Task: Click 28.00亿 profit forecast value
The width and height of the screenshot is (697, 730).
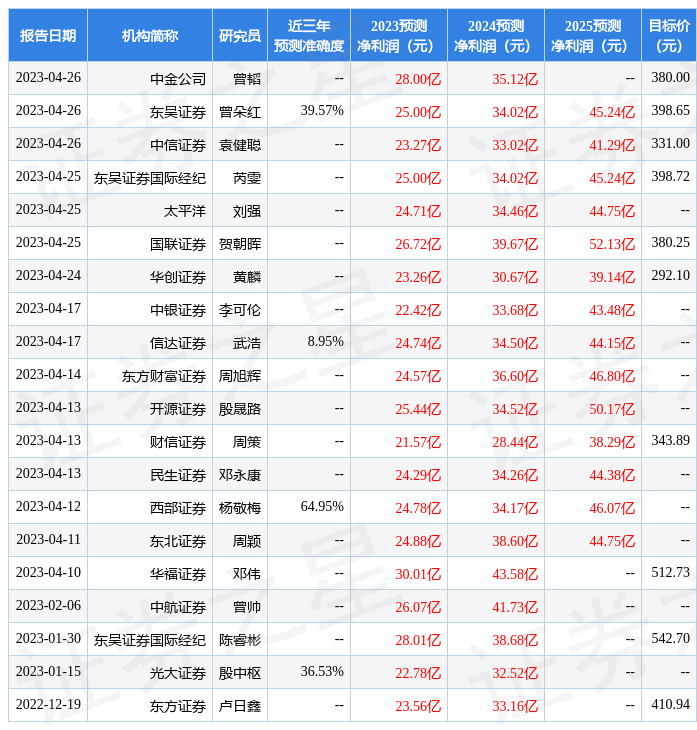Action: [418, 79]
